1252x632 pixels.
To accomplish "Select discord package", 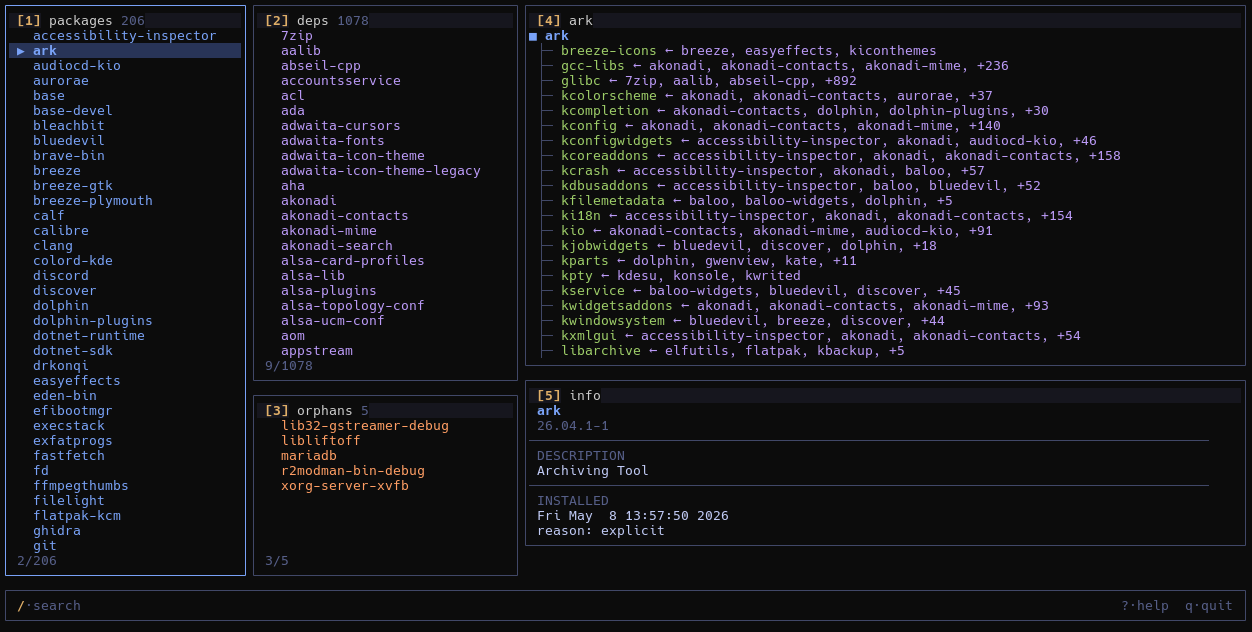I will 61,276.
